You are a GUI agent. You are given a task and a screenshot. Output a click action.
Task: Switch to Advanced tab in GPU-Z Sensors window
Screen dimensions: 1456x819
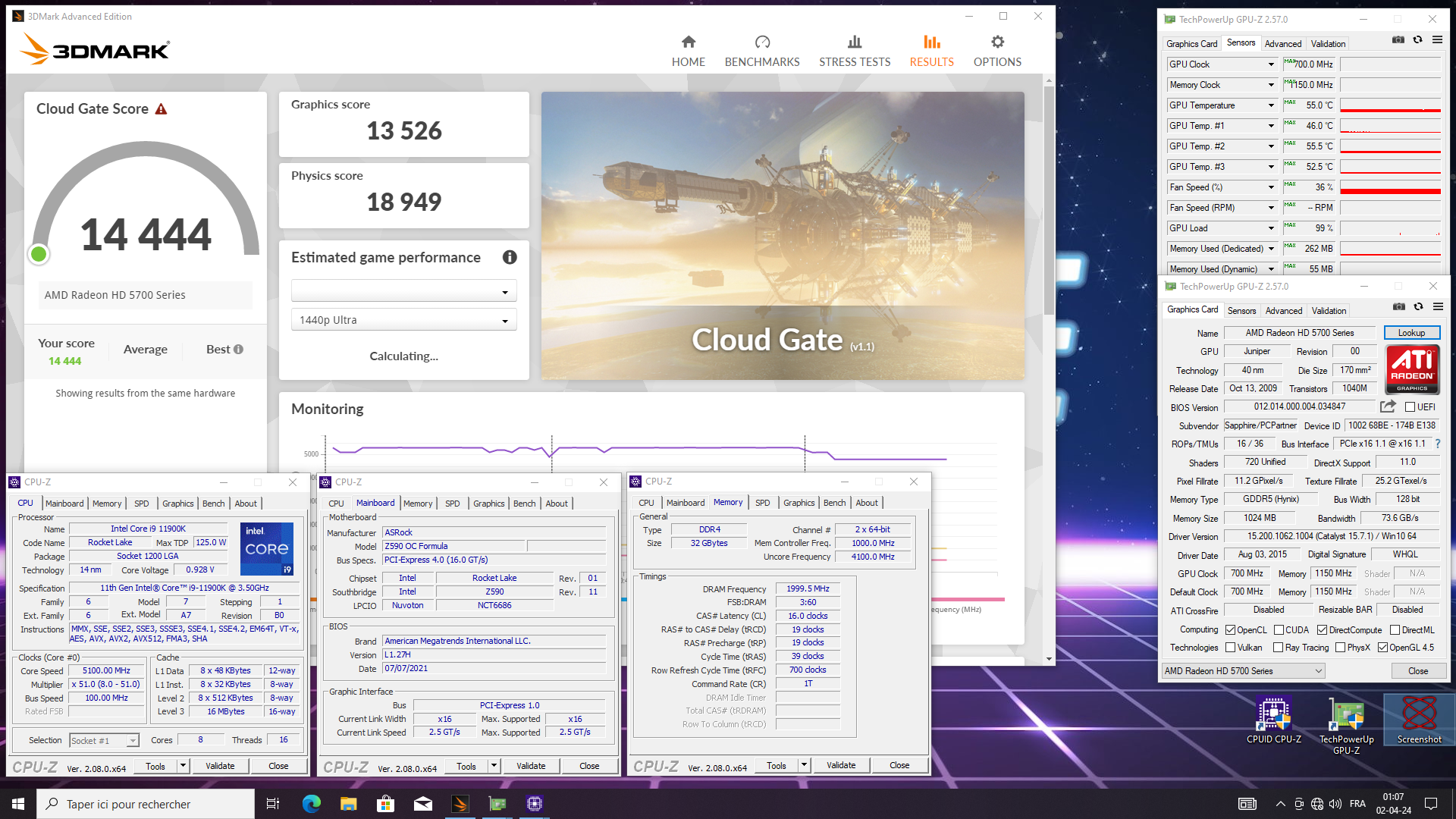click(1282, 44)
